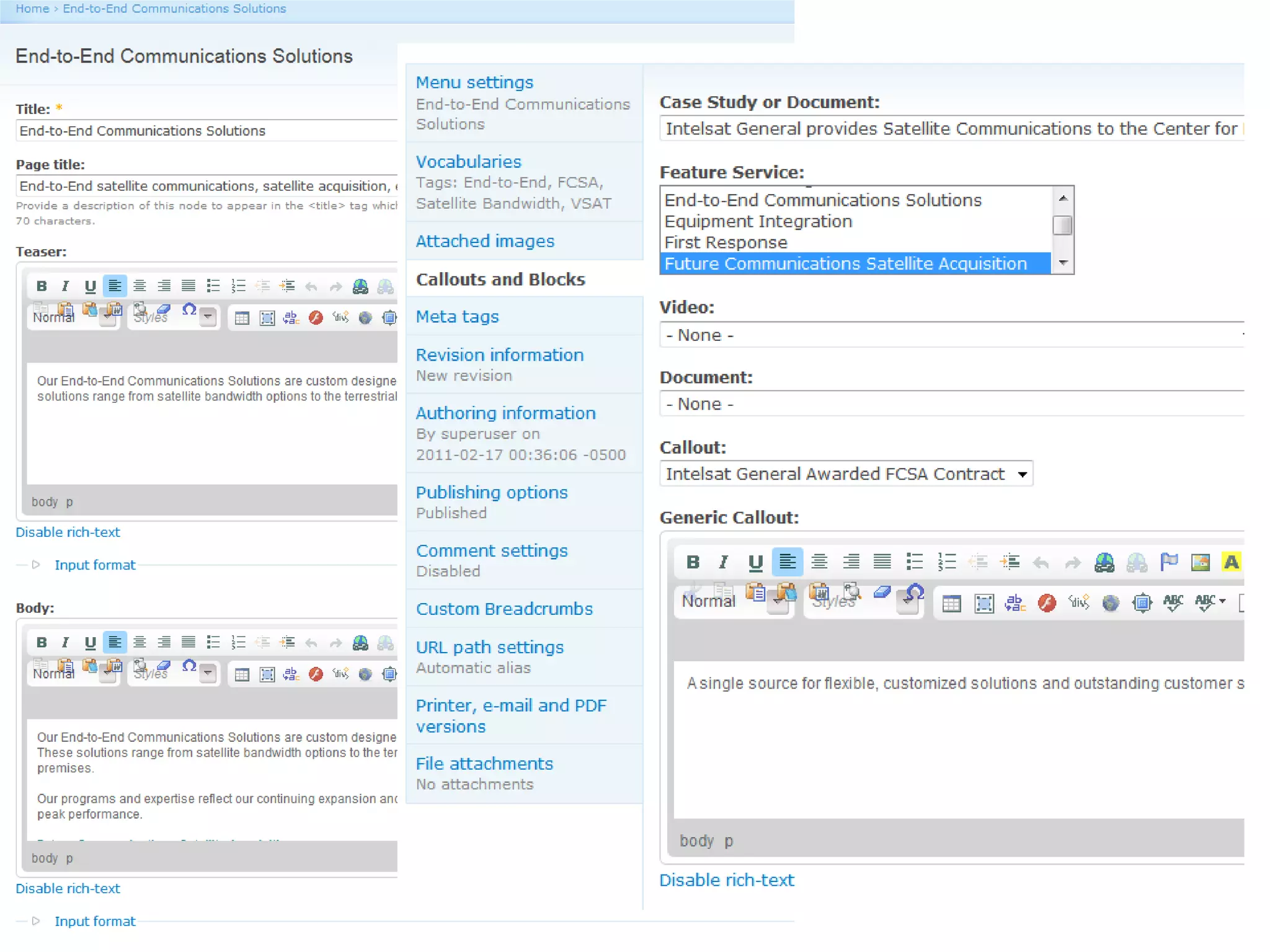Click yellow text highlight color icon

coord(1231,562)
